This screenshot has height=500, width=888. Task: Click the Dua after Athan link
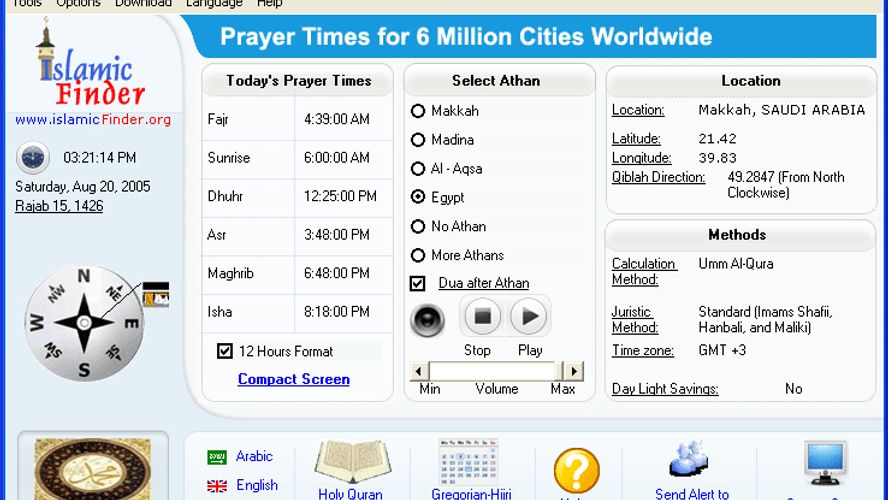(x=484, y=283)
